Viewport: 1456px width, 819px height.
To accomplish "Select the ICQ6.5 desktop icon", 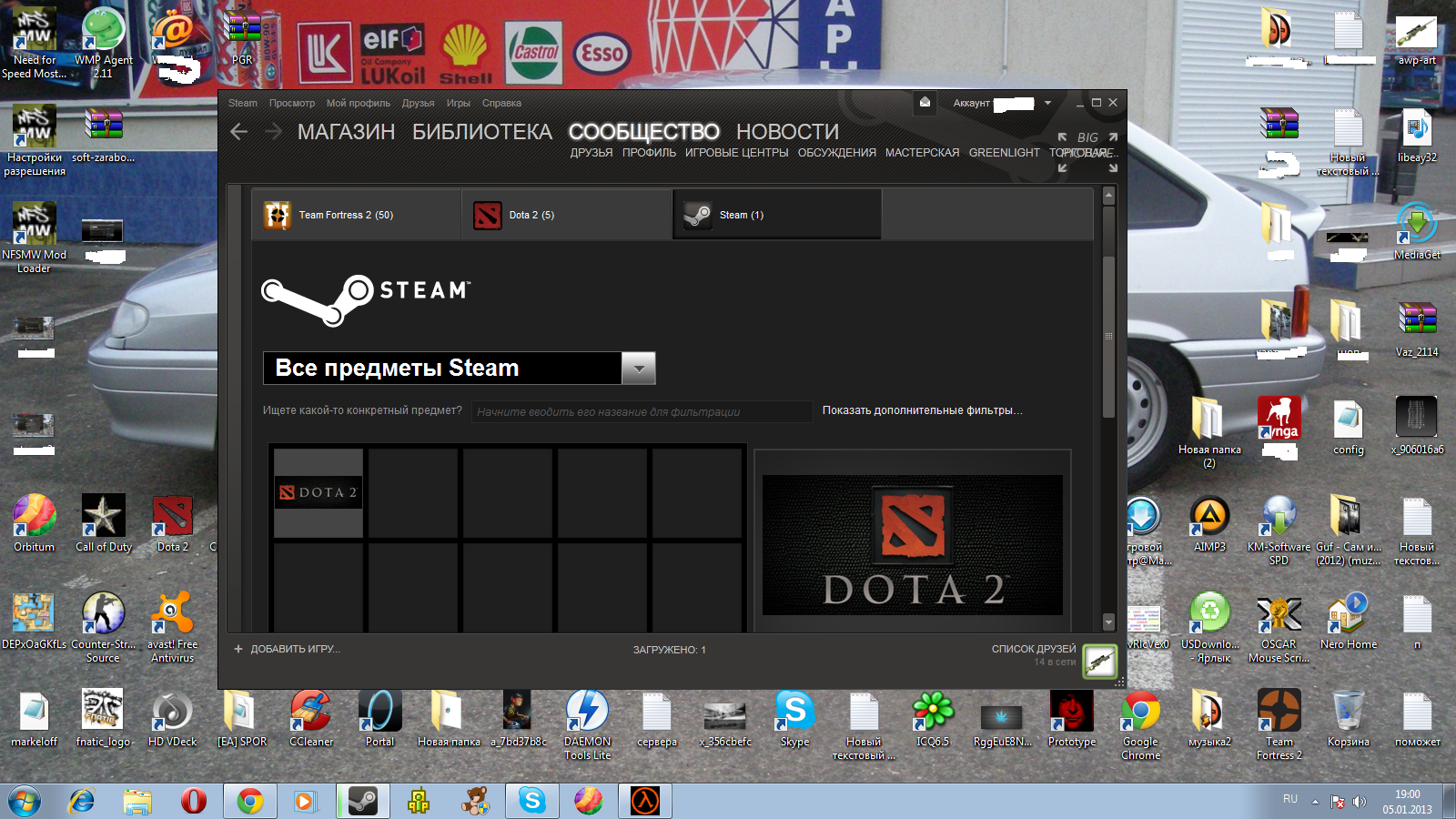I will click(x=933, y=718).
